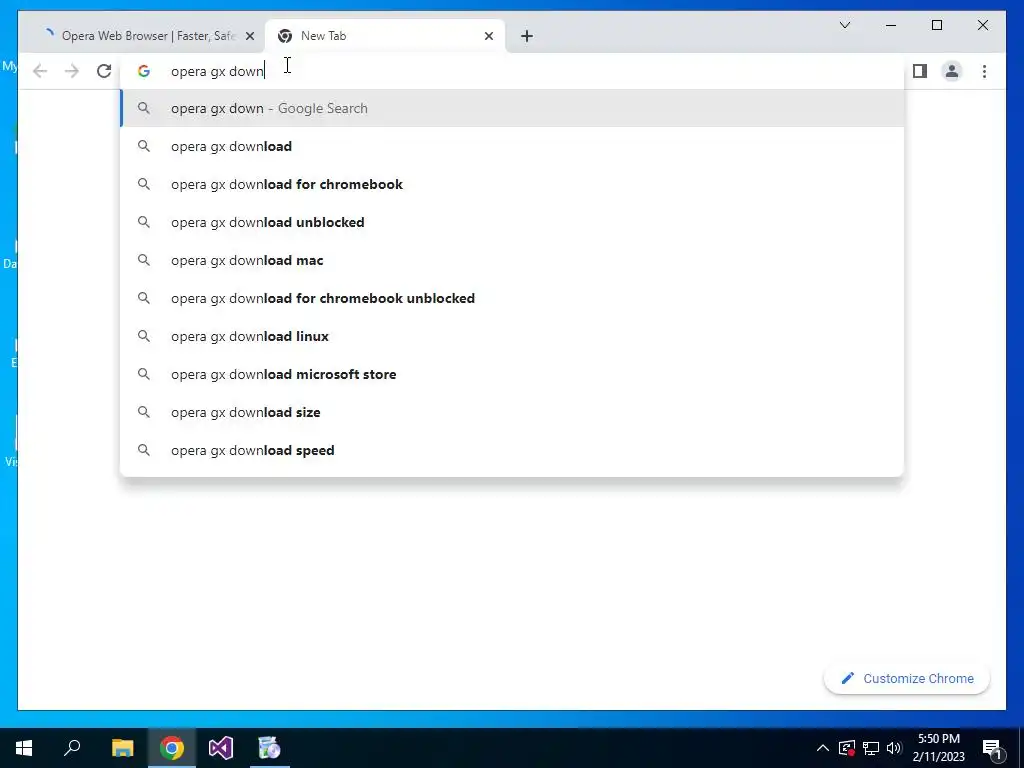This screenshot has height=768, width=1024.
Task: Go back with the back arrow
Action: tap(40, 71)
